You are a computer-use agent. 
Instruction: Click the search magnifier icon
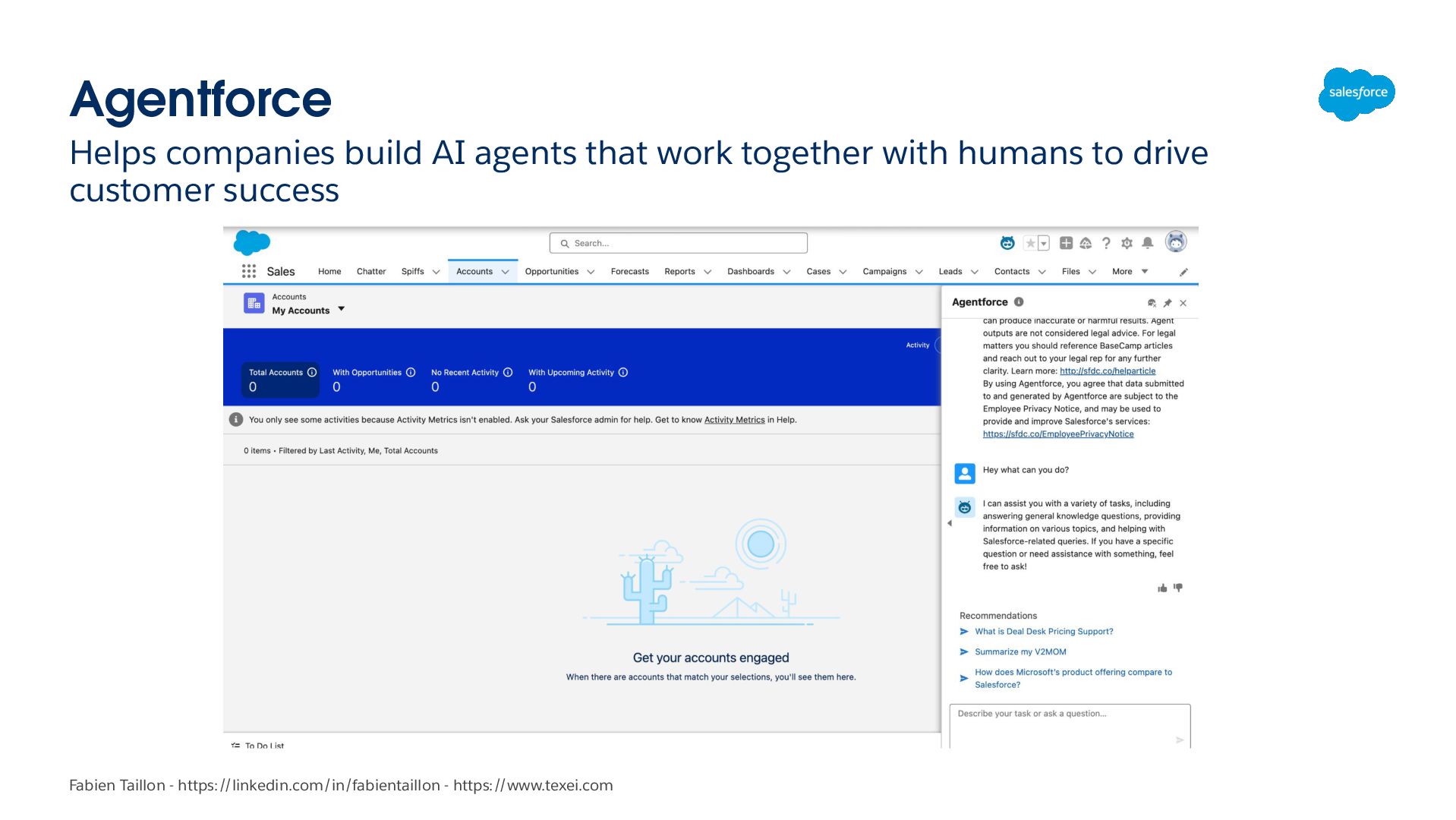[x=564, y=244]
